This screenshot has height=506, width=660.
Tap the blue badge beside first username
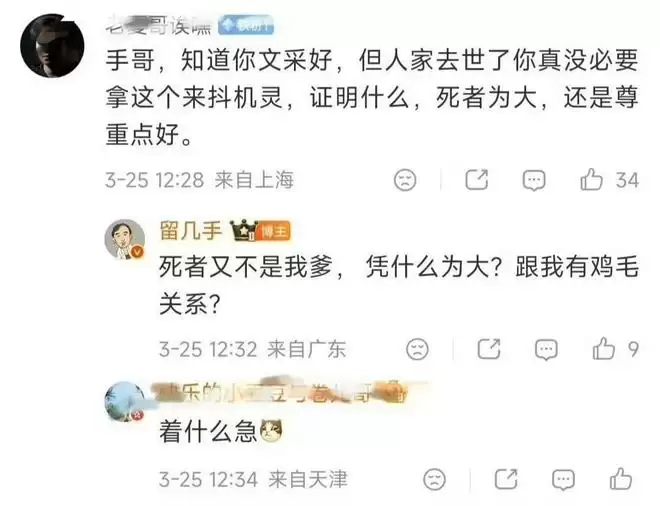pos(246,25)
